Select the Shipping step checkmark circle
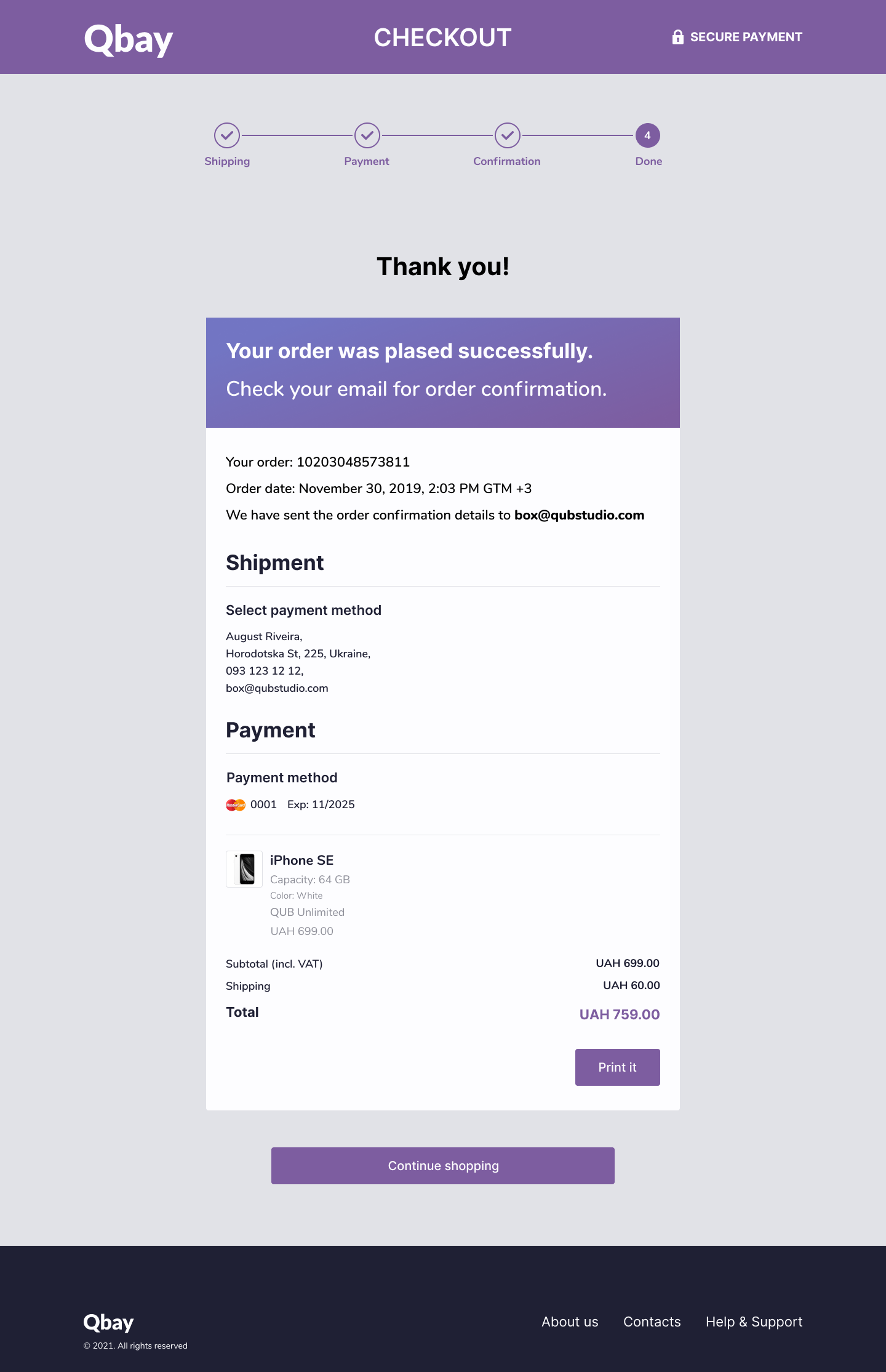Viewport: 886px width, 1372px height. (x=227, y=135)
